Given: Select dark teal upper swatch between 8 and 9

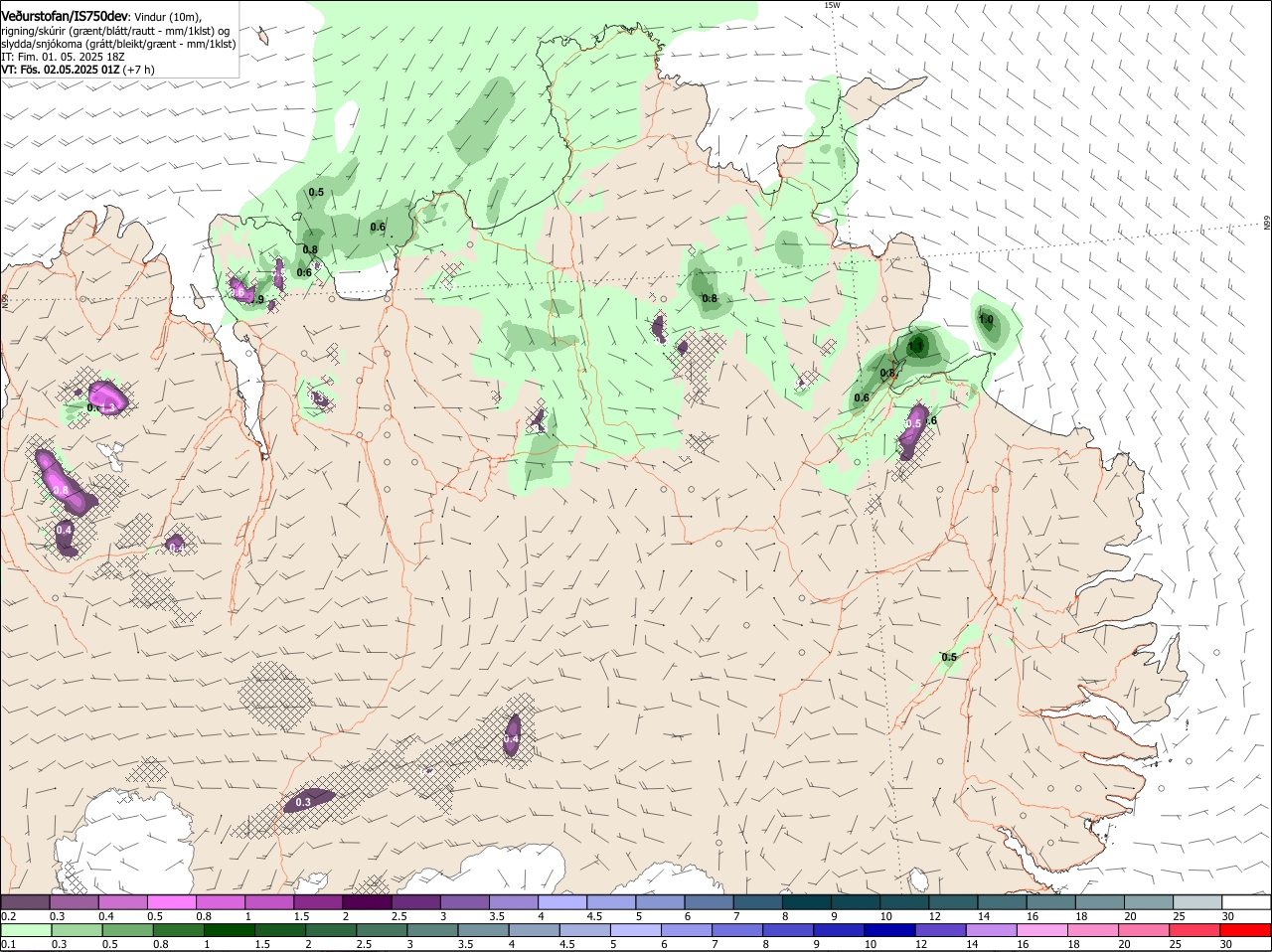Looking at the screenshot, I should (x=807, y=901).
